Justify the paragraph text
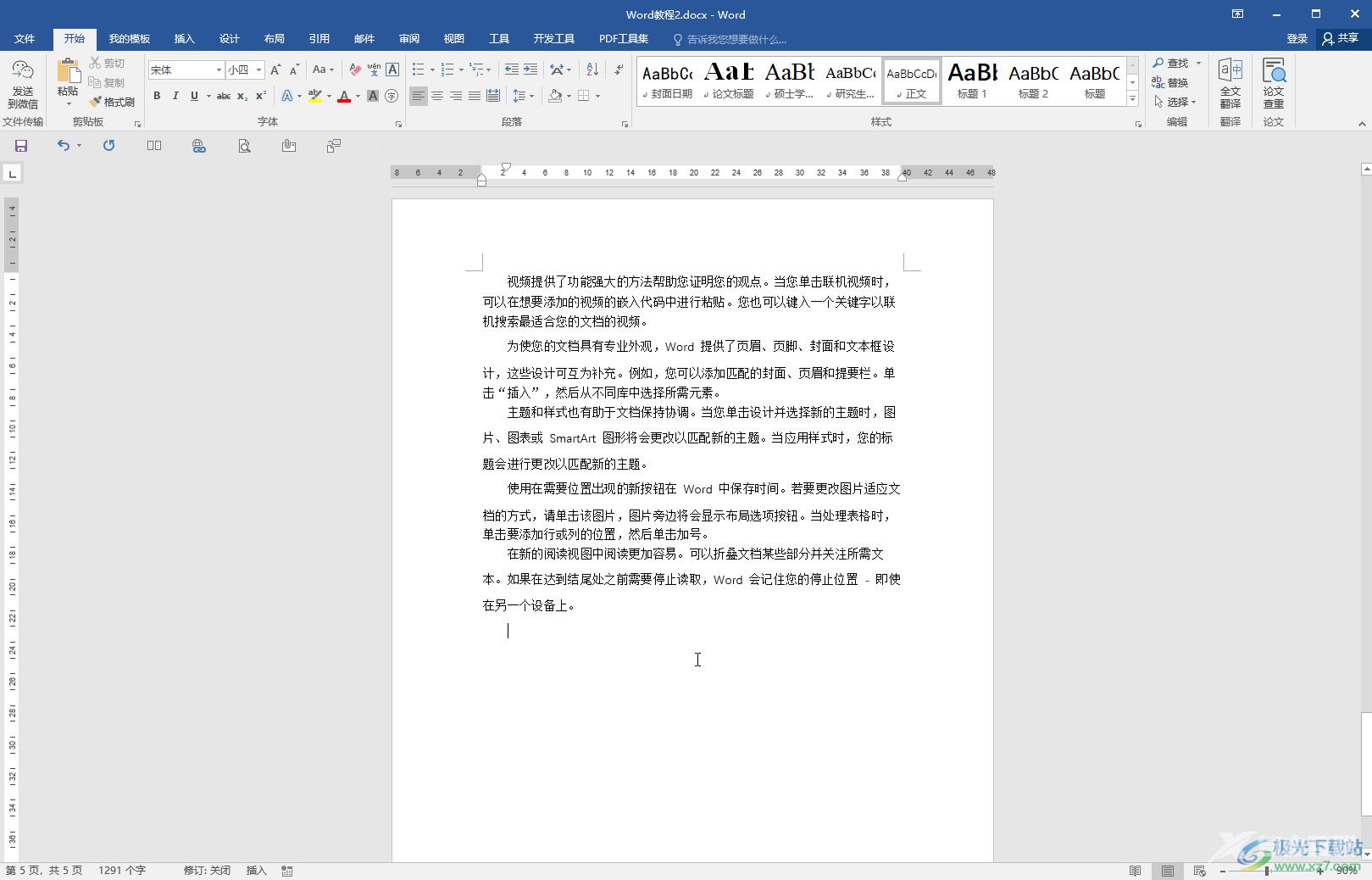The width and height of the screenshot is (1372, 880). [475, 96]
